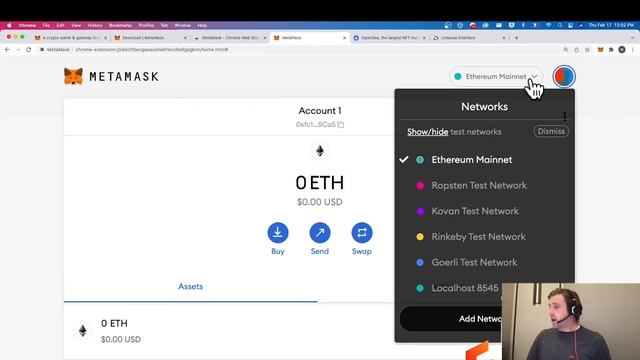Click the checkmark beside Ethereum Mainnet
Image resolution: width=640 pixels, height=360 pixels.
404,160
